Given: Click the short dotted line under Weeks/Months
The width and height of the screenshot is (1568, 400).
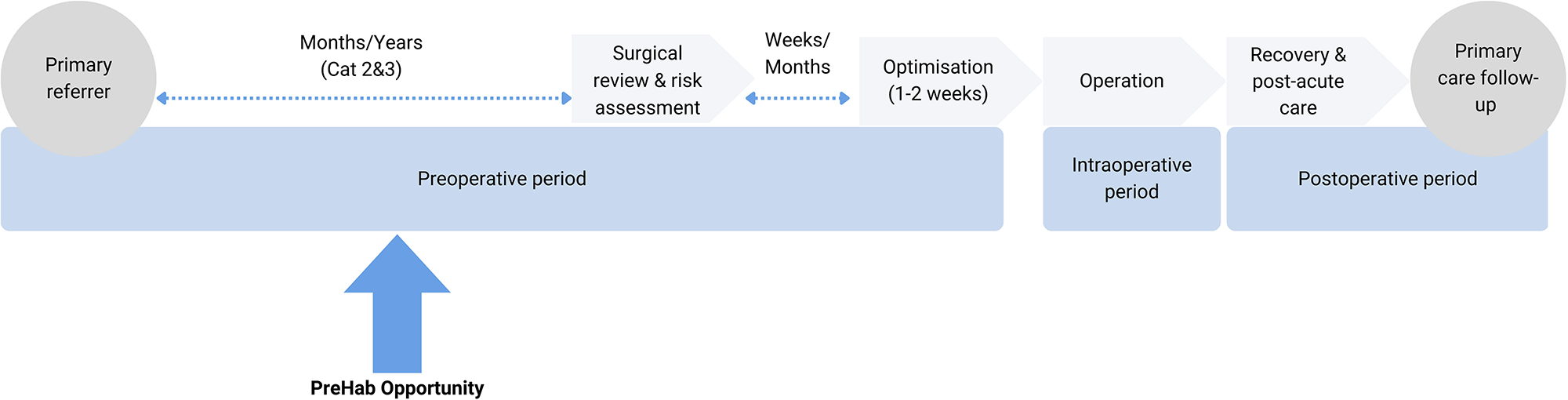Looking at the screenshot, I should pyautogui.click(x=797, y=98).
